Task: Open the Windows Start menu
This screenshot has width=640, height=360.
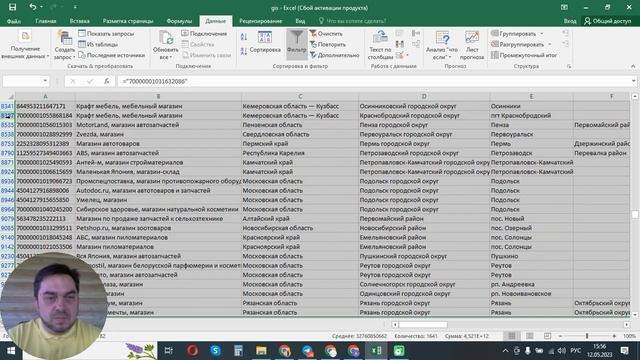Action: click(11, 351)
